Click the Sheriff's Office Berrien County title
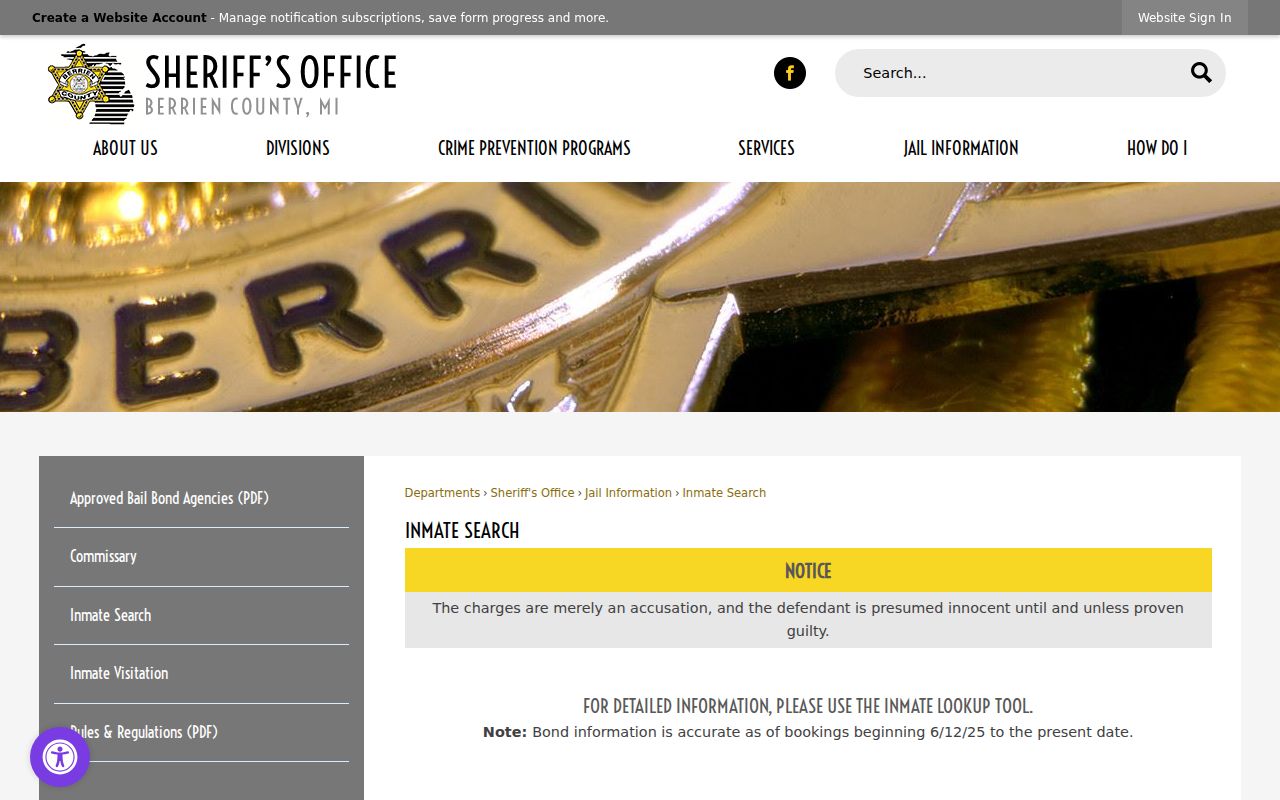 [270, 84]
